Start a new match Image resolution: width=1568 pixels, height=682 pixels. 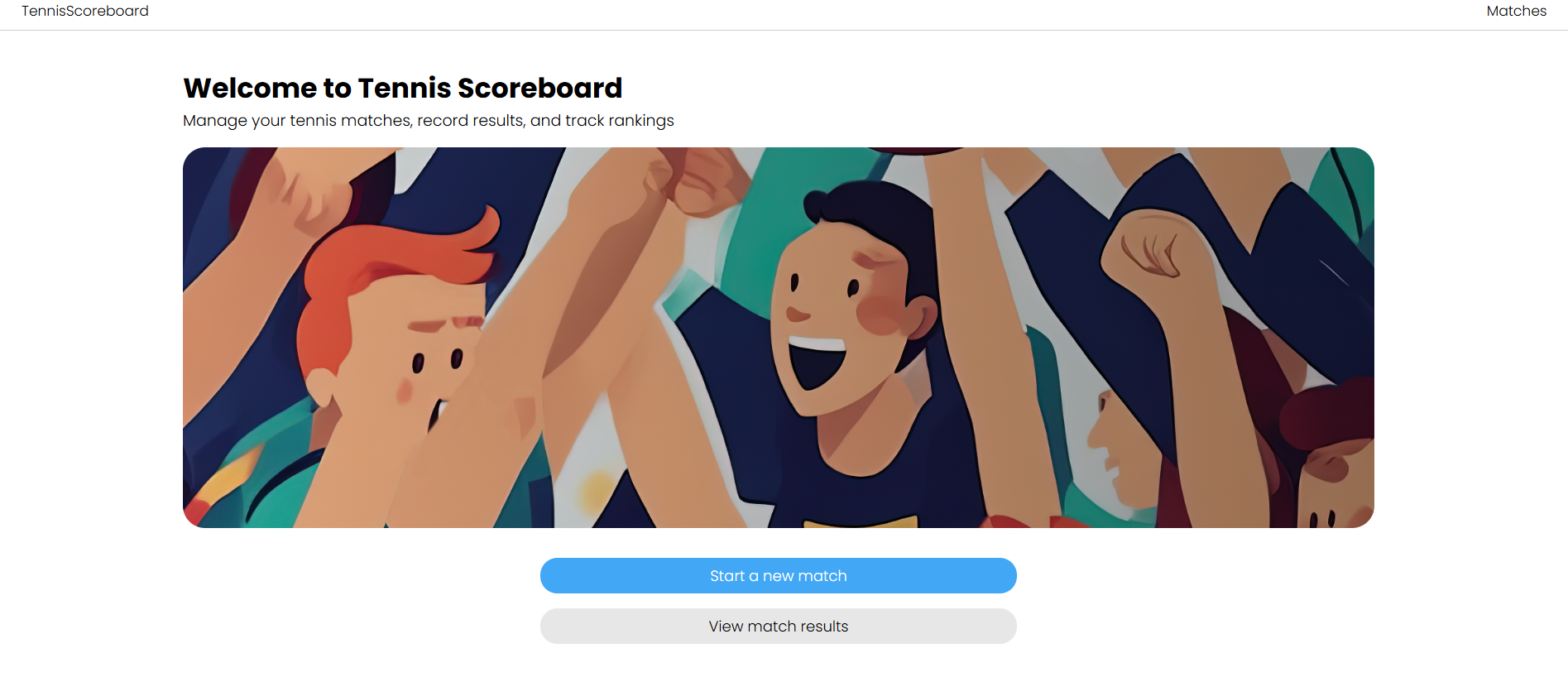coord(778,575)
